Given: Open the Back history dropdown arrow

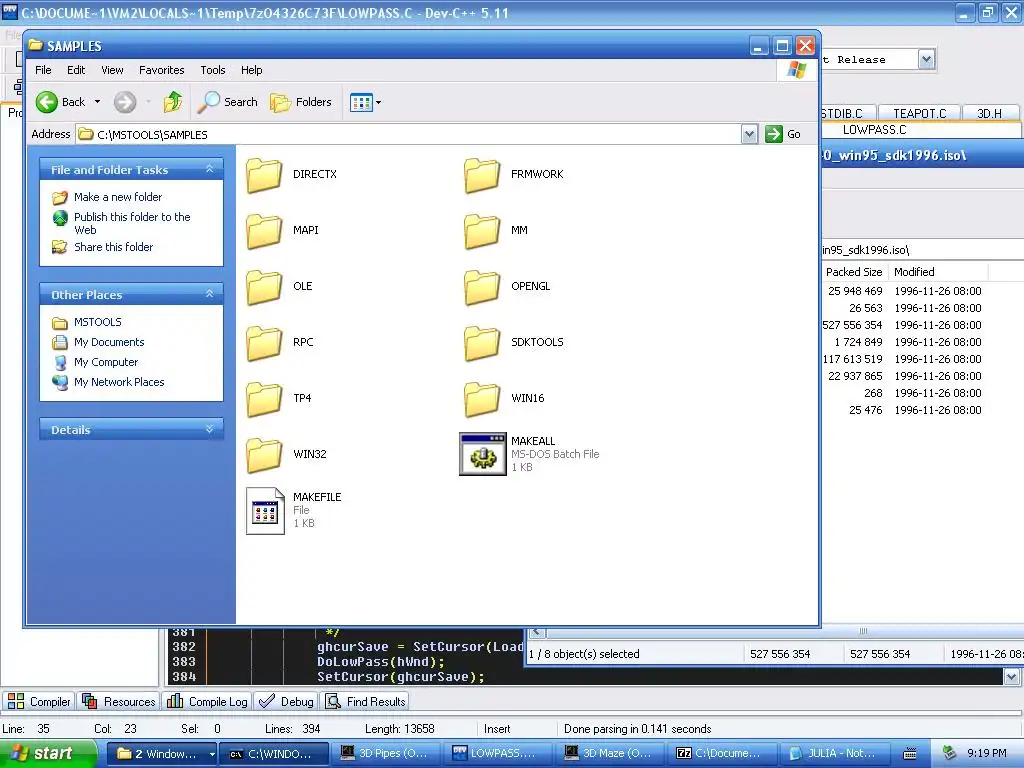Looking at the screenshot, I should pyautogui.click(x=97, y=102).
